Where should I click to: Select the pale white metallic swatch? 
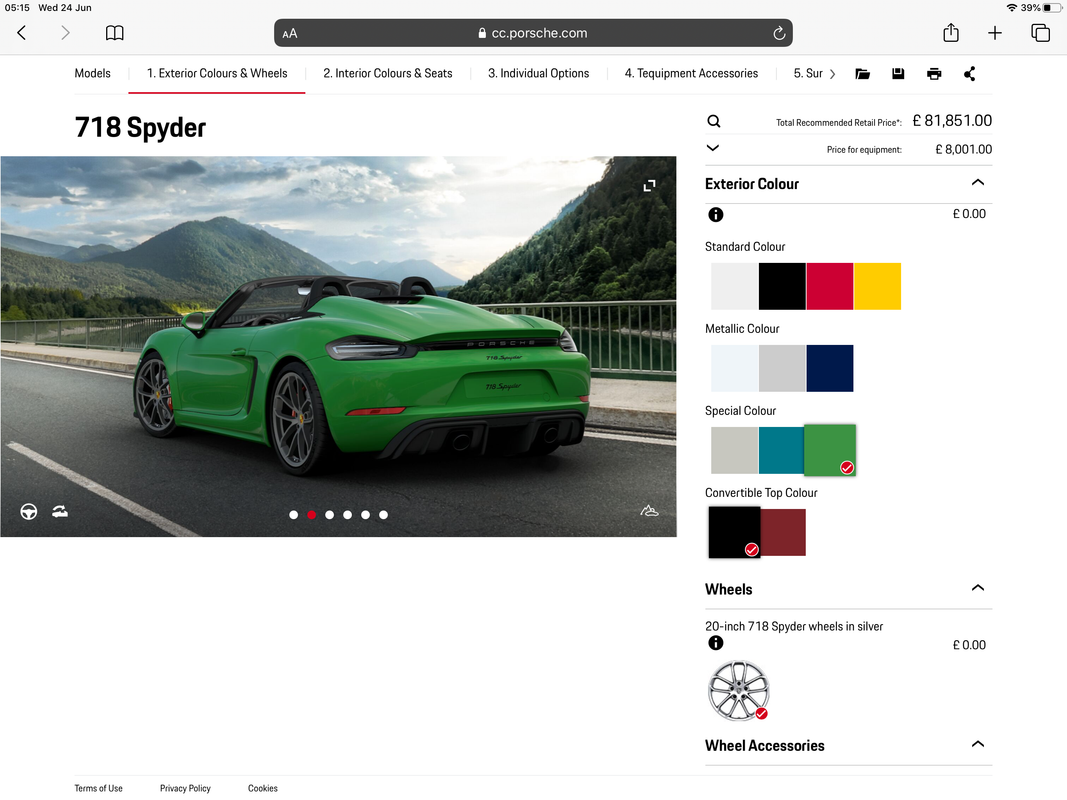point(735,368)
